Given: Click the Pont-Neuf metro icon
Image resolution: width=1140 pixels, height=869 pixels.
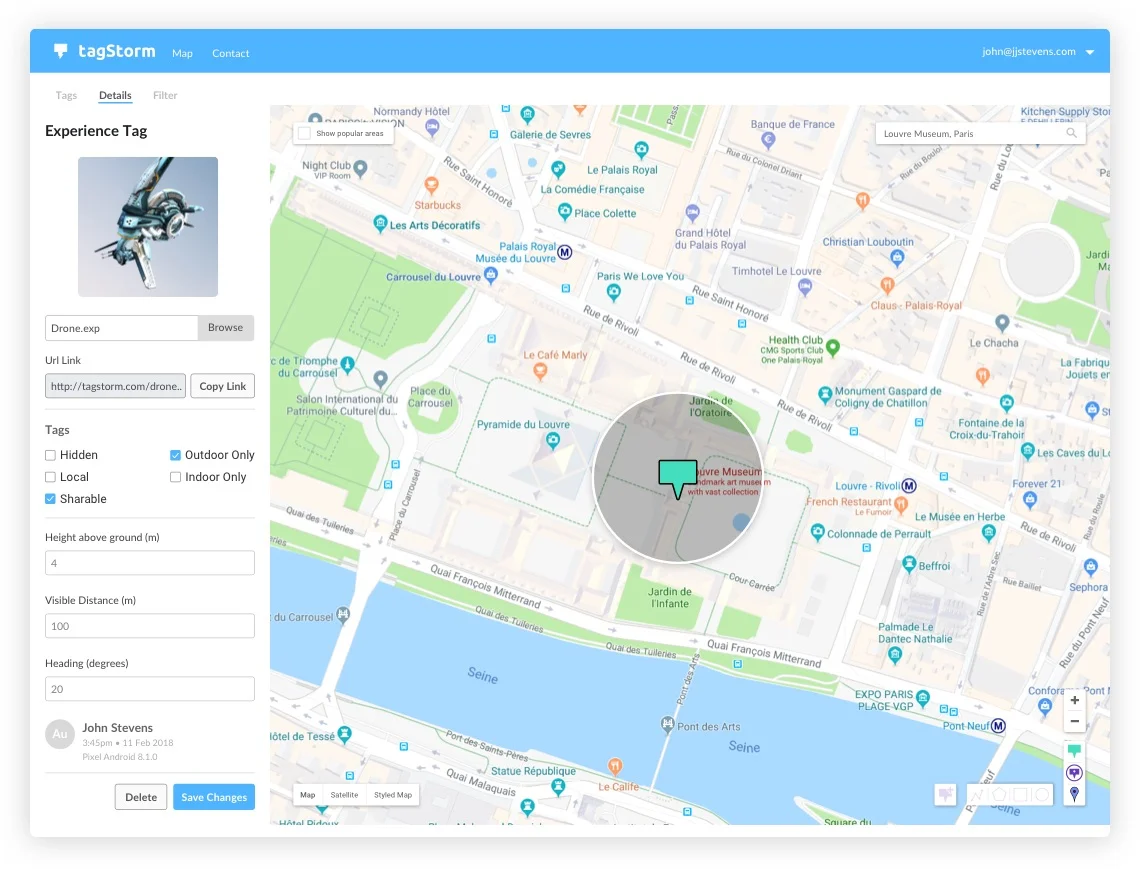Looking at the screenshot, I should pyautogui.click(x=999, y=725).
